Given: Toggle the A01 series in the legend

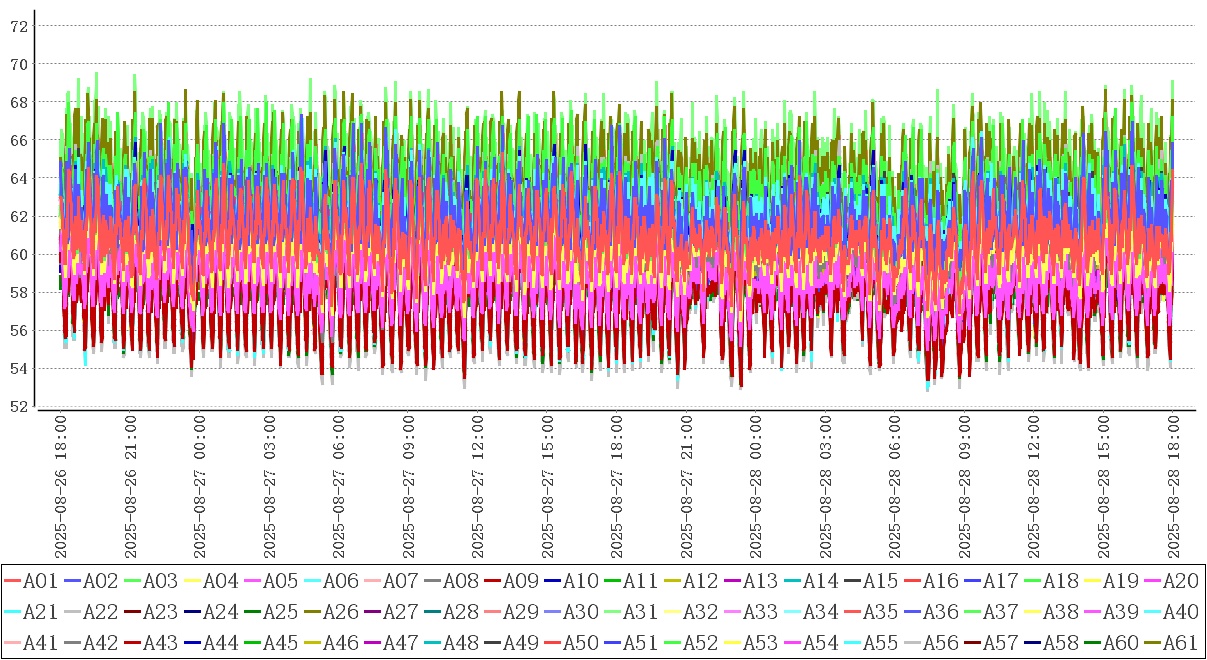Looking at the screenshot, I should pyautogui.click(x=40, y=580).
